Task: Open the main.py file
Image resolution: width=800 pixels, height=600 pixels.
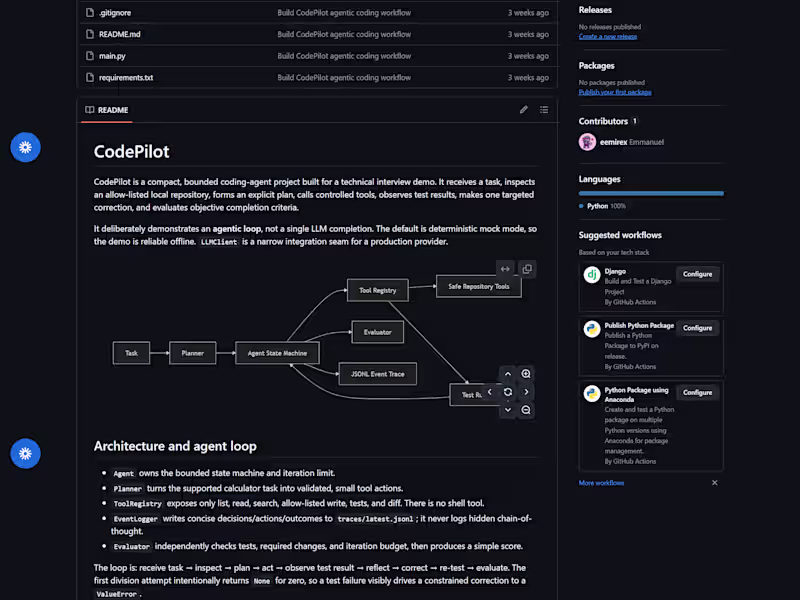Action: [x=112, y=56]
